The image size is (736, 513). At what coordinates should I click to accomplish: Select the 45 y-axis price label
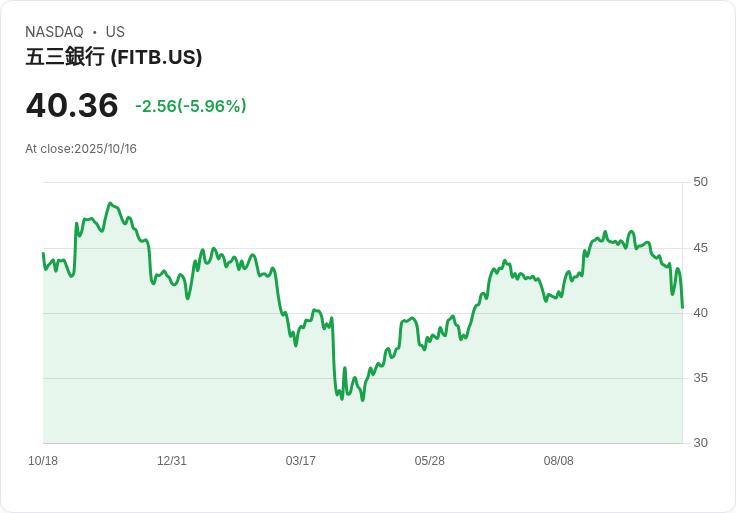click(701, 248)
